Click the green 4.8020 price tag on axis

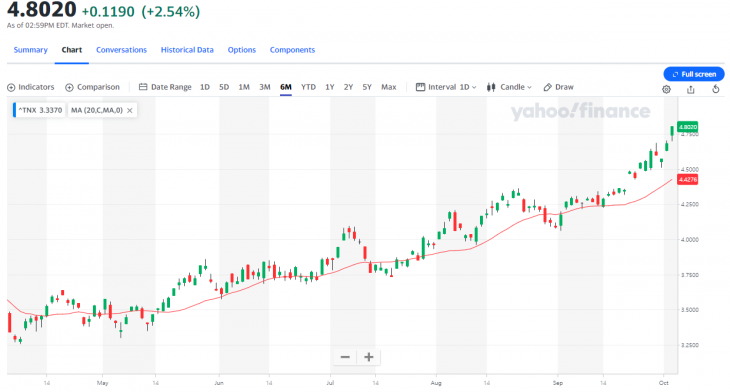pyautogui.click(x=688, y=127)
